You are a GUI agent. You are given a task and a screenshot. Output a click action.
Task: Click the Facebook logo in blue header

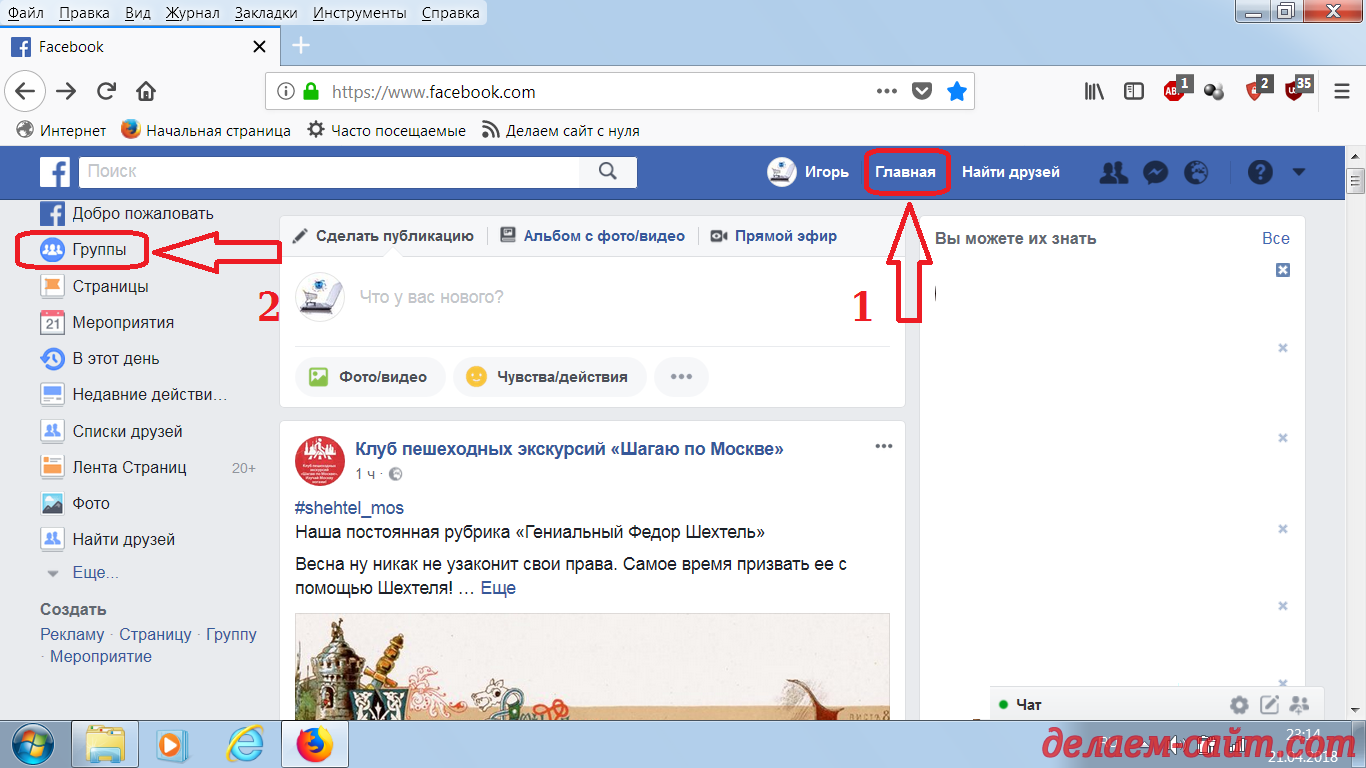click(x=55, y=172)
